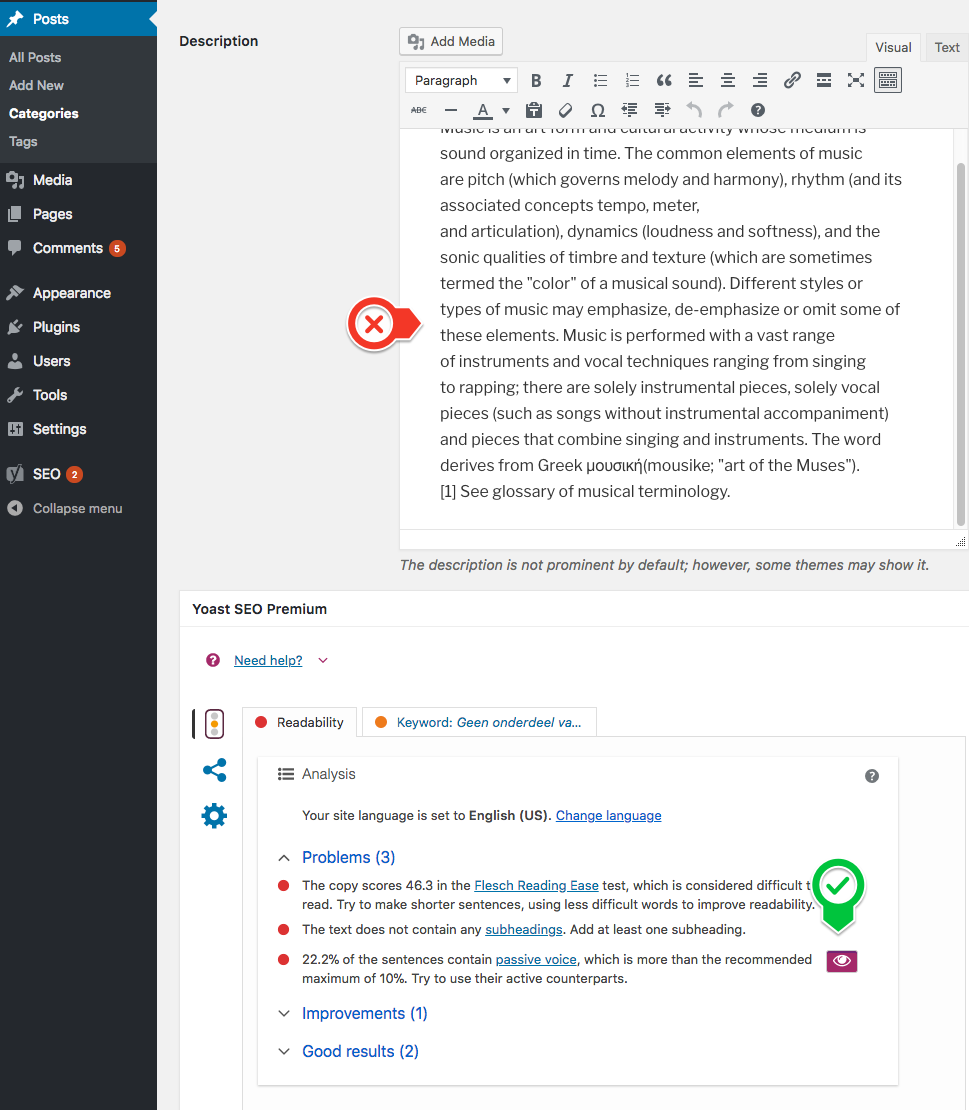This screenshot has height=1110, width=969.
Task: Insert a link using the chain icon
Action: (792, 80)
